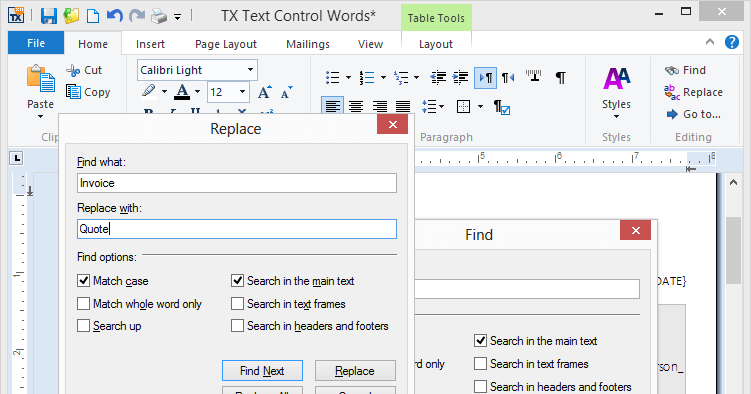
Task: Click the Shrink Font icon
Action: click(x=286, y=92)
